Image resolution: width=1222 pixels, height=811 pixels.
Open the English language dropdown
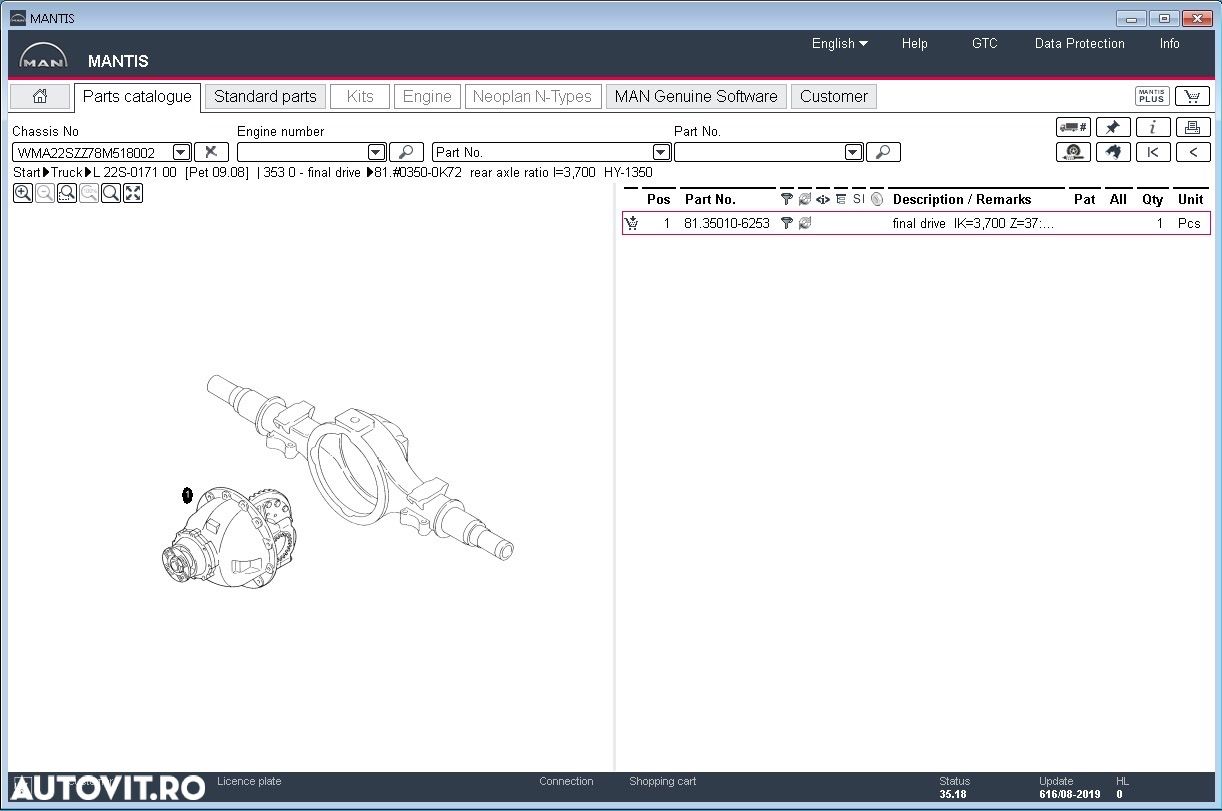[840, 43]
